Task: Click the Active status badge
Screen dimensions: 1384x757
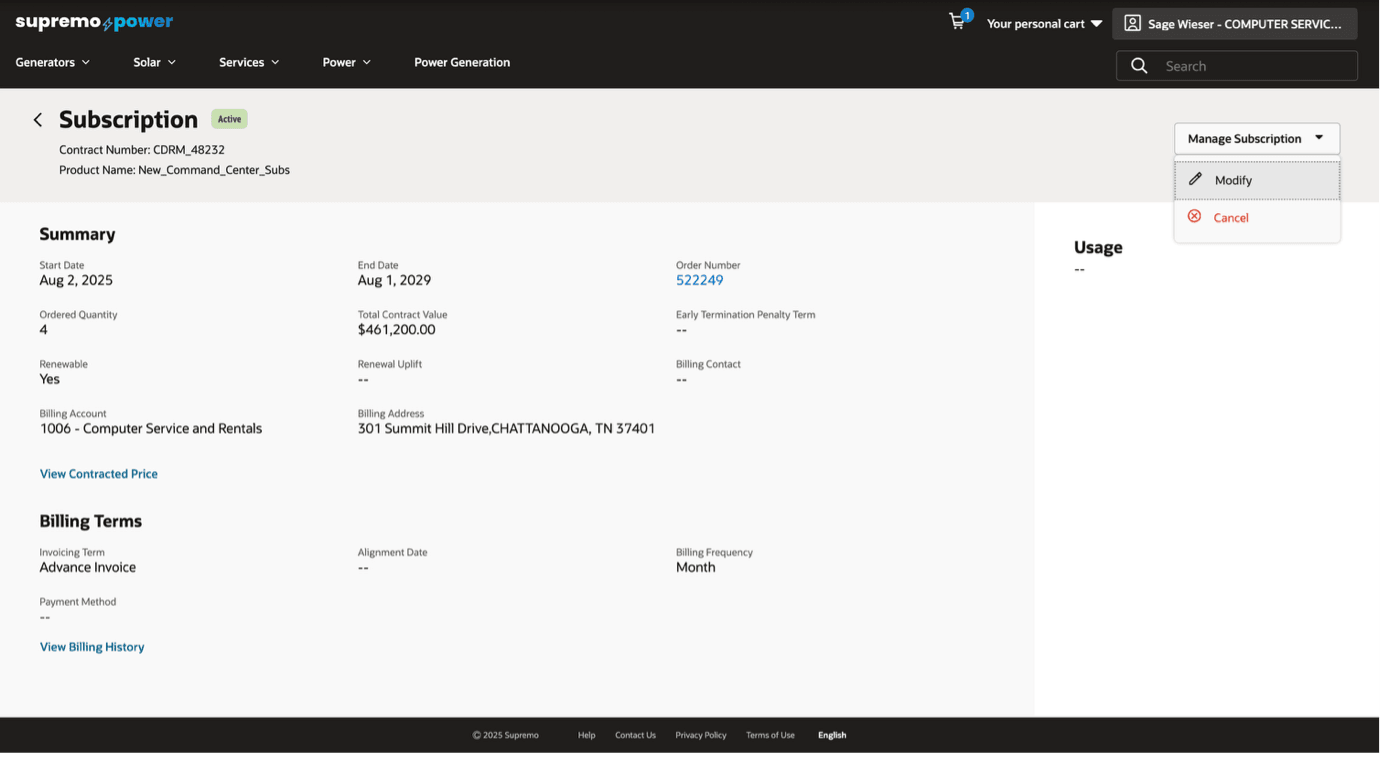Action: pyautogui.click(x=229, y=119)
